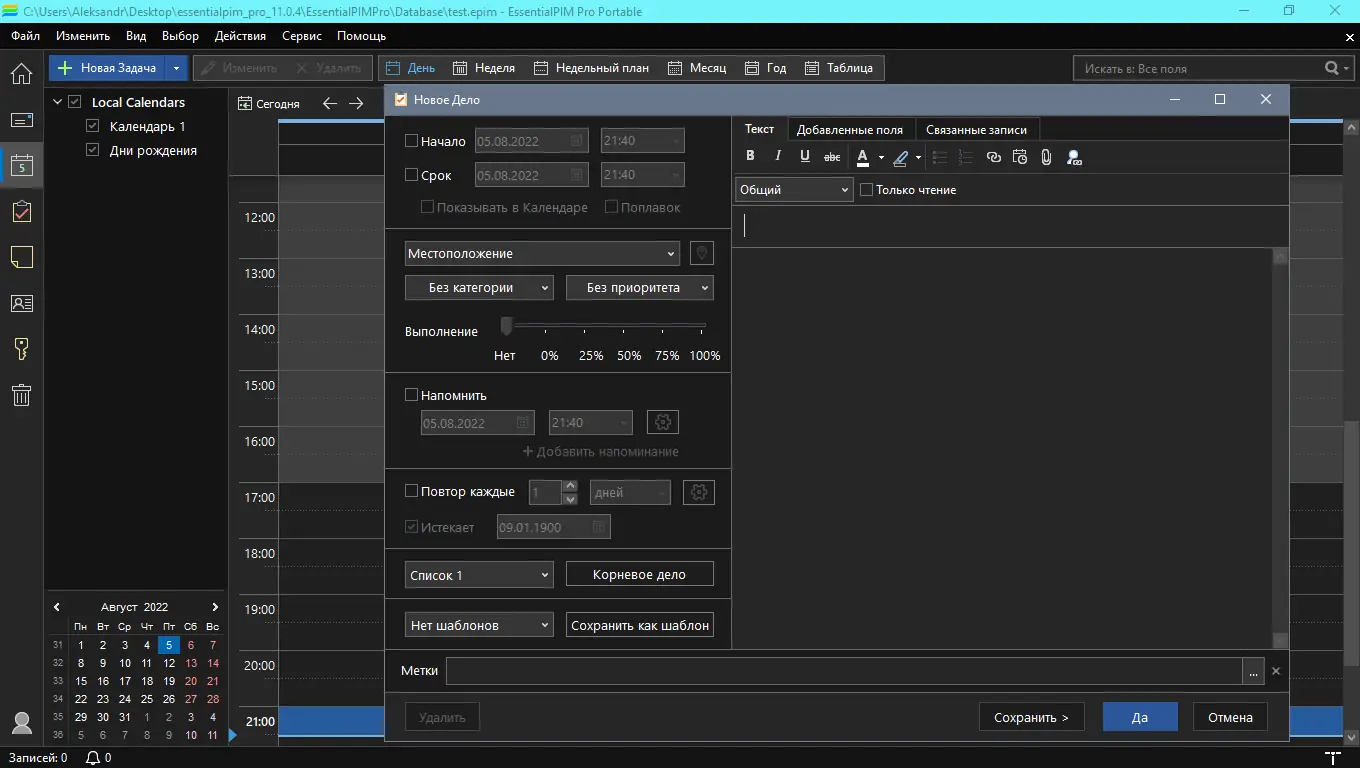
Task: Check the Только чтение option
Action: [867, 190]
